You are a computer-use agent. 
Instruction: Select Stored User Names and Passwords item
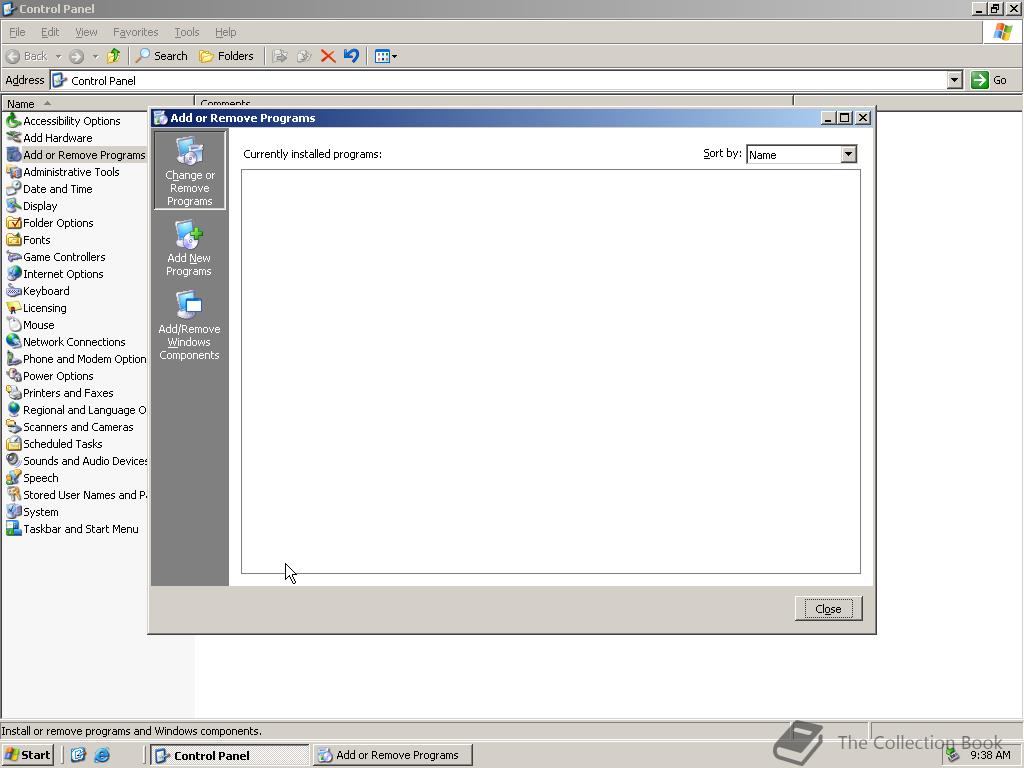tap(77, 494)
